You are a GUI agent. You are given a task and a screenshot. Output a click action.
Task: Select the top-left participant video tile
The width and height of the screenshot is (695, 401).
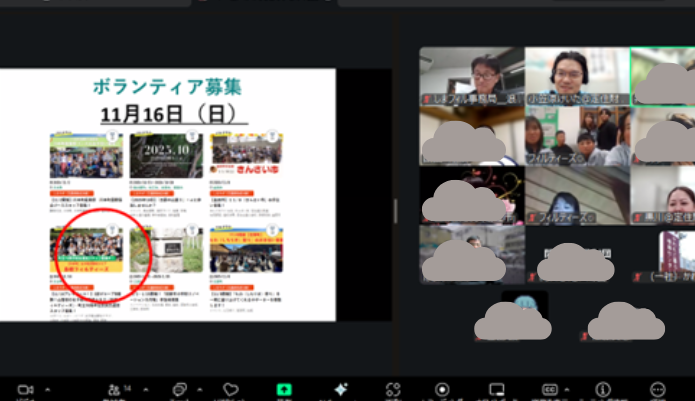[x=470, y=76]
